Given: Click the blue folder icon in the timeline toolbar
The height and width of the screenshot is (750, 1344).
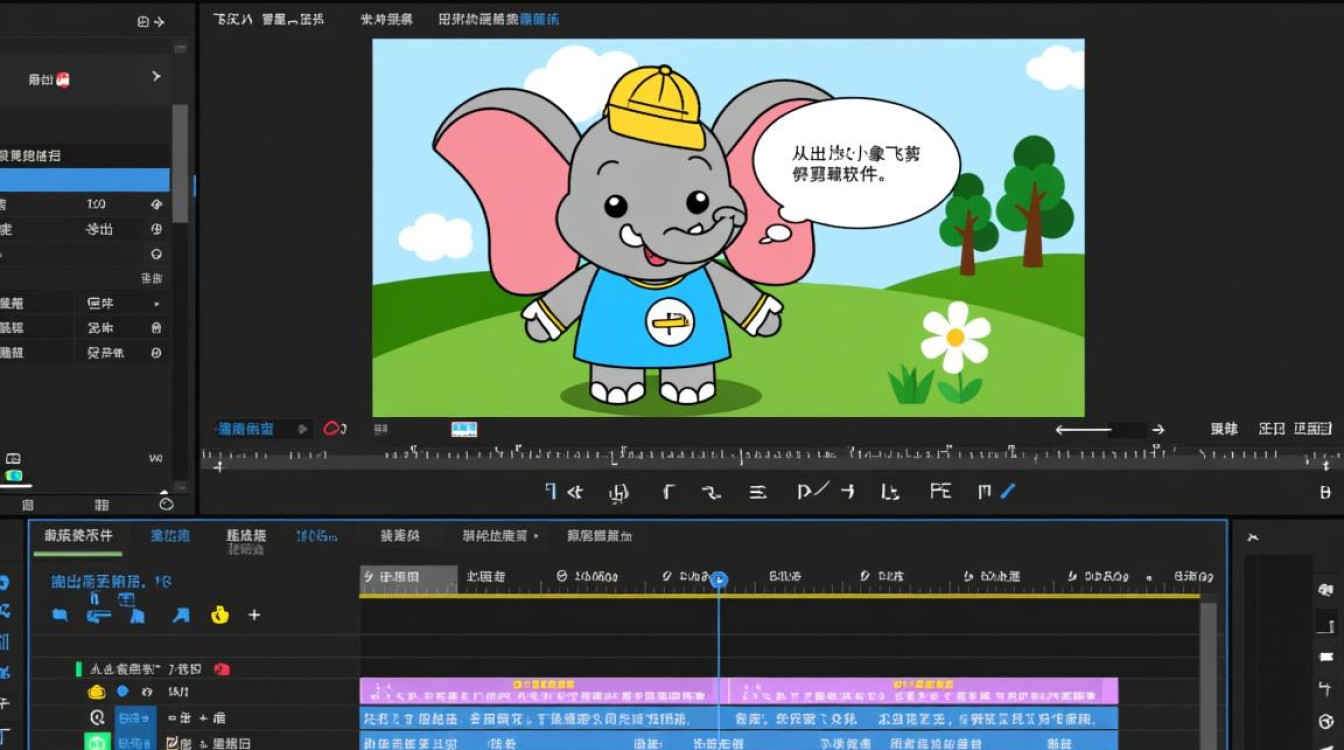Looking at the screenshot, I should pos(60,615).
